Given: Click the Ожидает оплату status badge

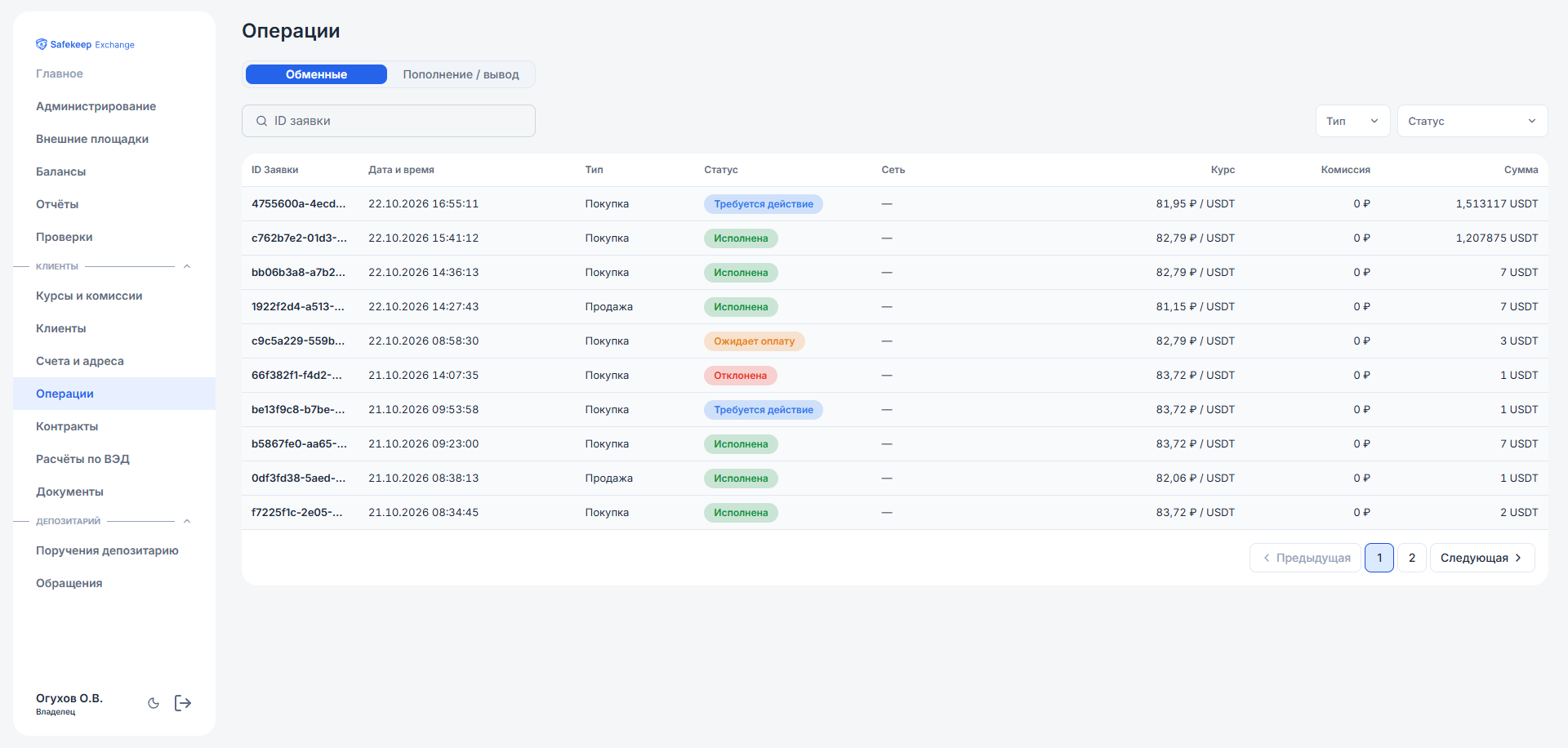Looking at the screenshot, I should coord(754,341).
